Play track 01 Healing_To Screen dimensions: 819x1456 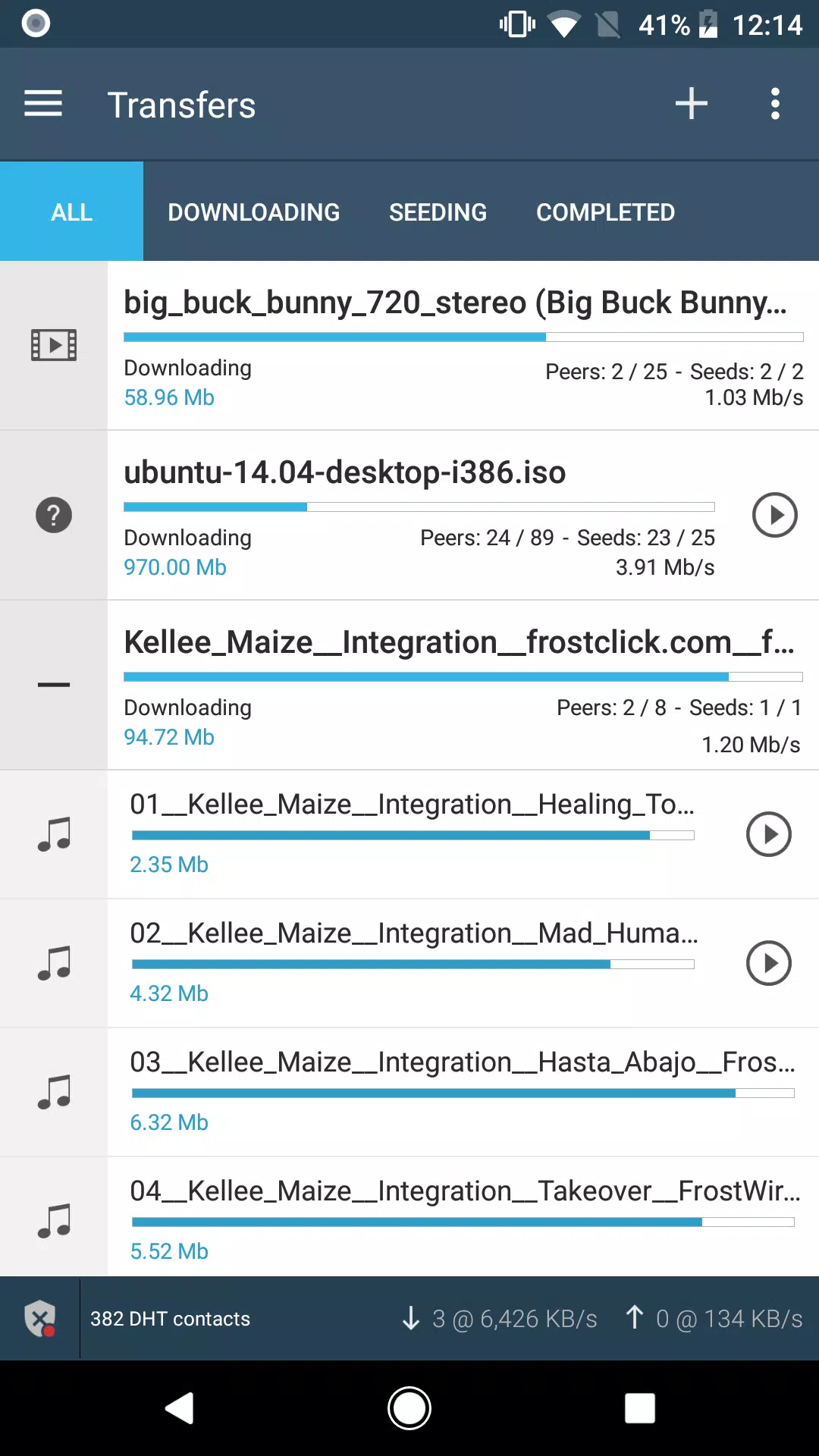769,834
